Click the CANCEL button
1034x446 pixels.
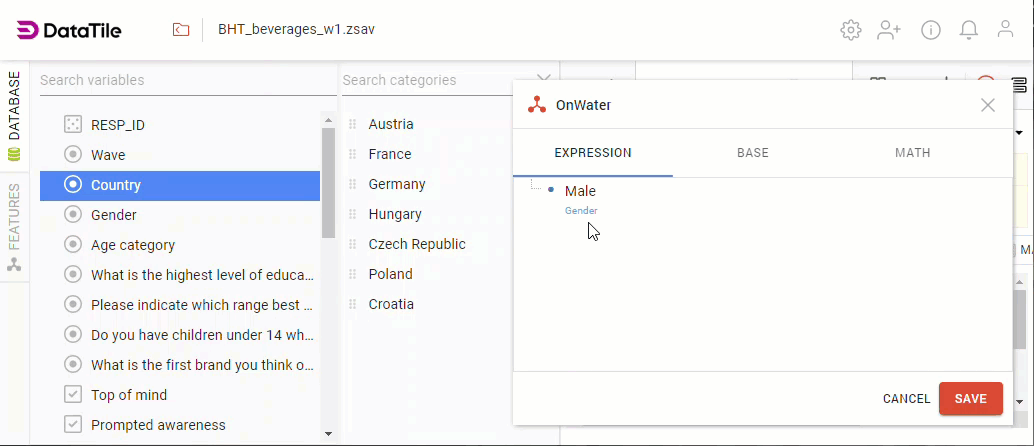tap(906, 399)
